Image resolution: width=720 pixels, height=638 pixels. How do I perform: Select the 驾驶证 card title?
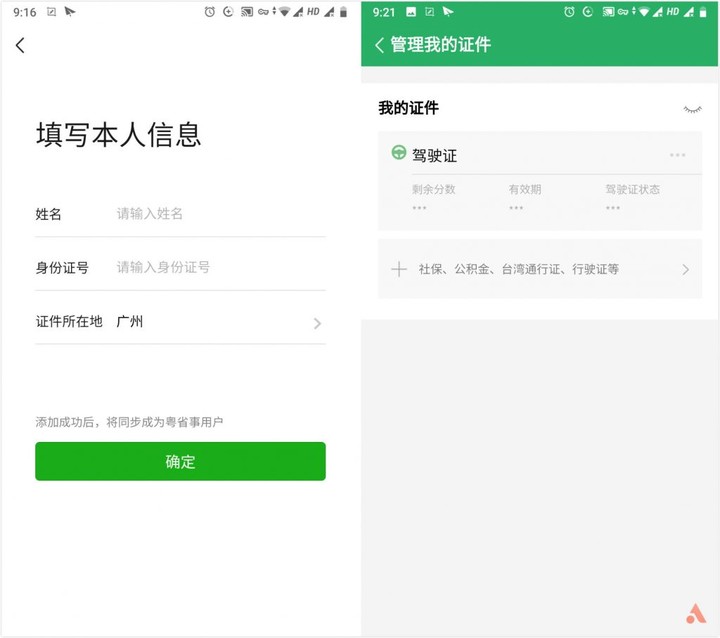434,156
